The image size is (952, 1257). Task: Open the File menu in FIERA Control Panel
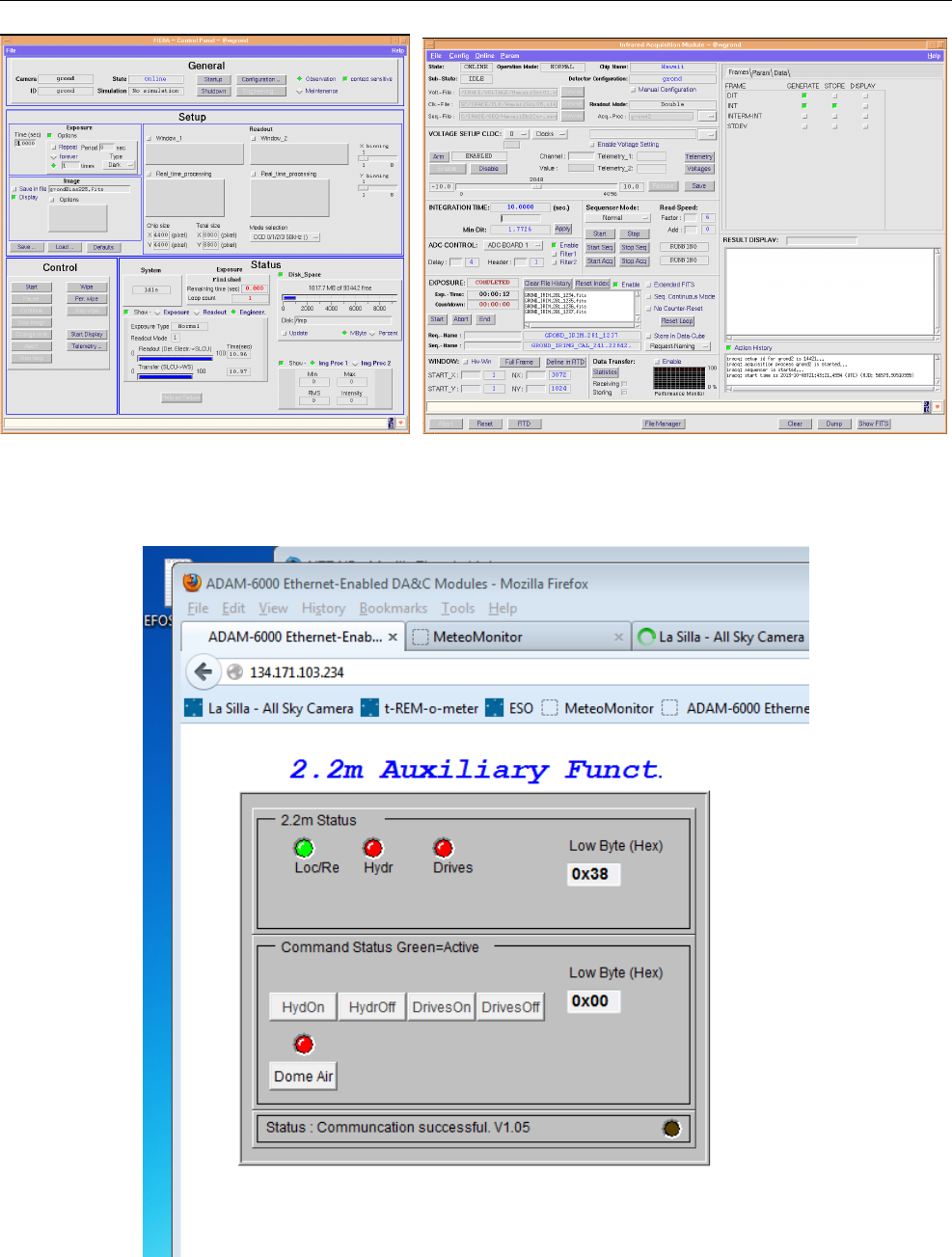(x=11, y=50)
